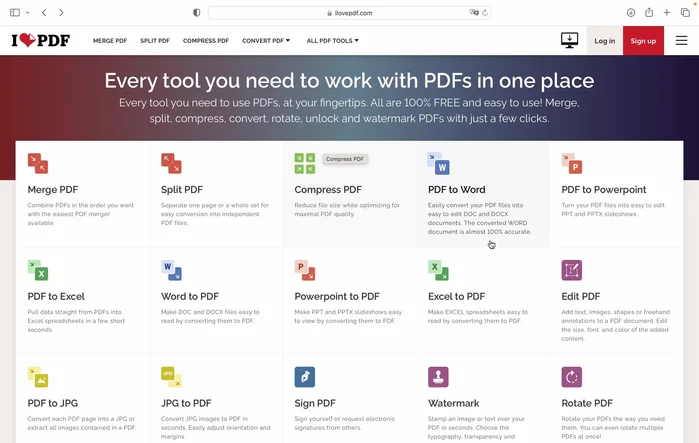Click the Sign PDF title
This screenshot has width=699, height=443.
point(315,403)
